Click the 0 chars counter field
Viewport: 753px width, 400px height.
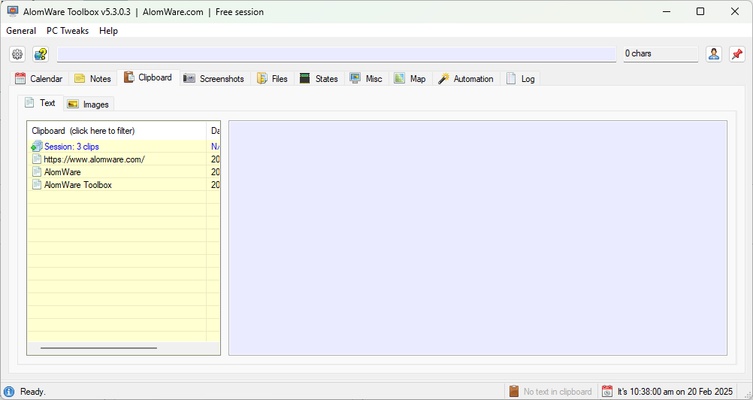660,54
